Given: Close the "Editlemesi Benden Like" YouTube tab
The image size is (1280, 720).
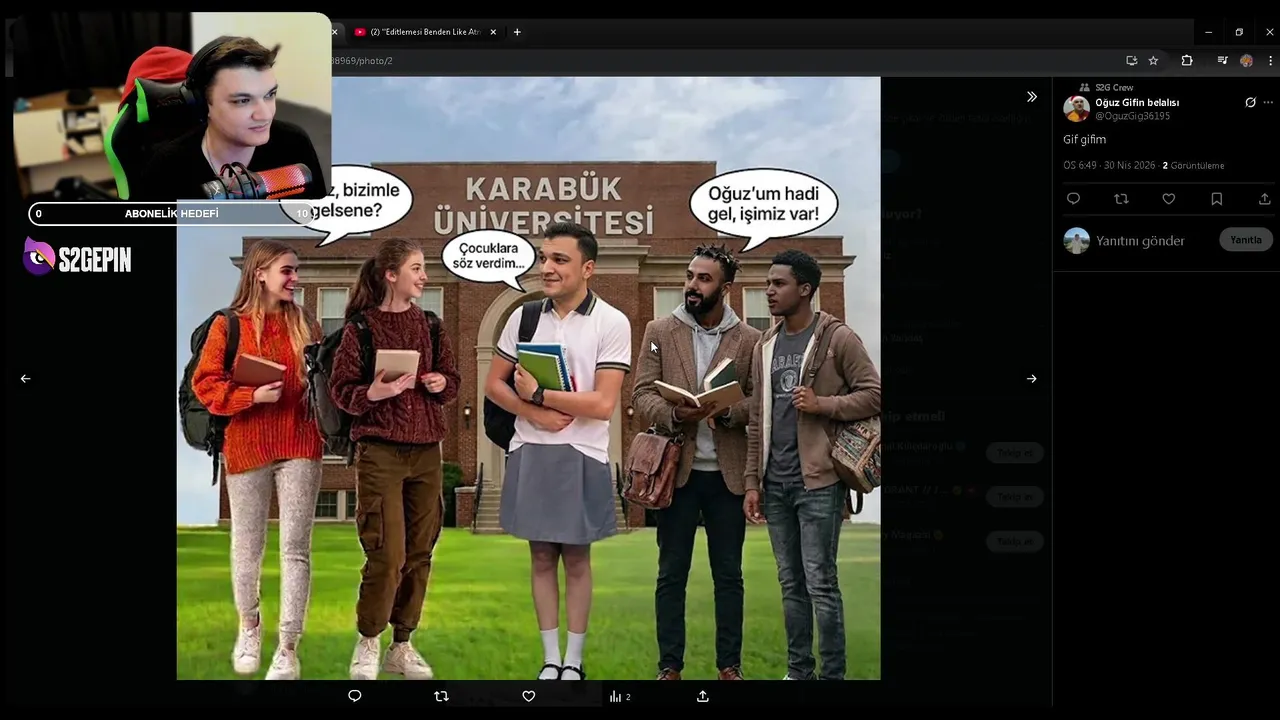Looking at the screenshot, I should click(x=493, y=32).
